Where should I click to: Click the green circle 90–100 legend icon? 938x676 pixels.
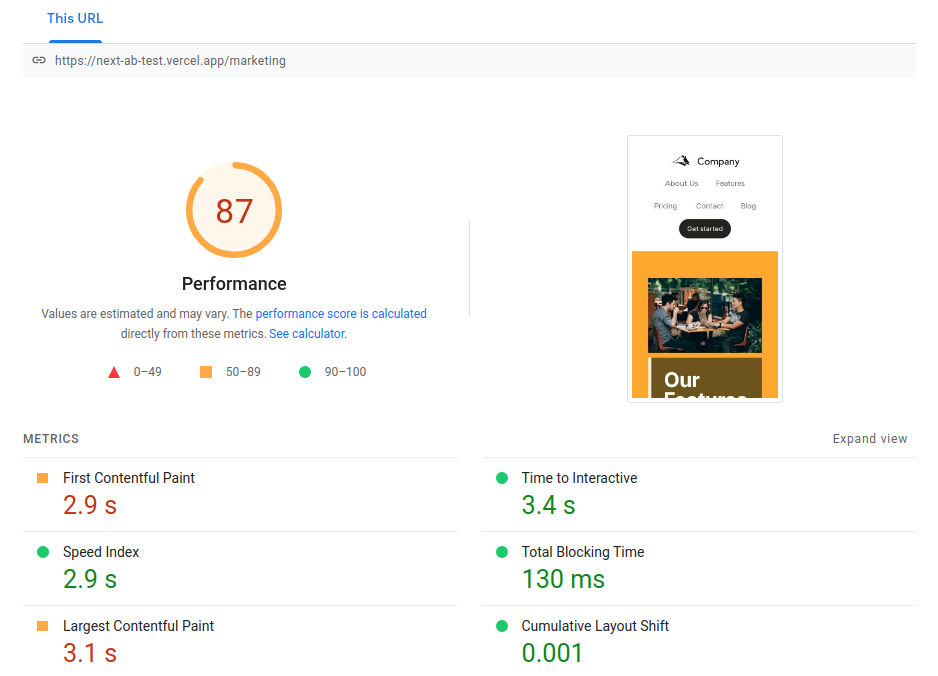305,372
